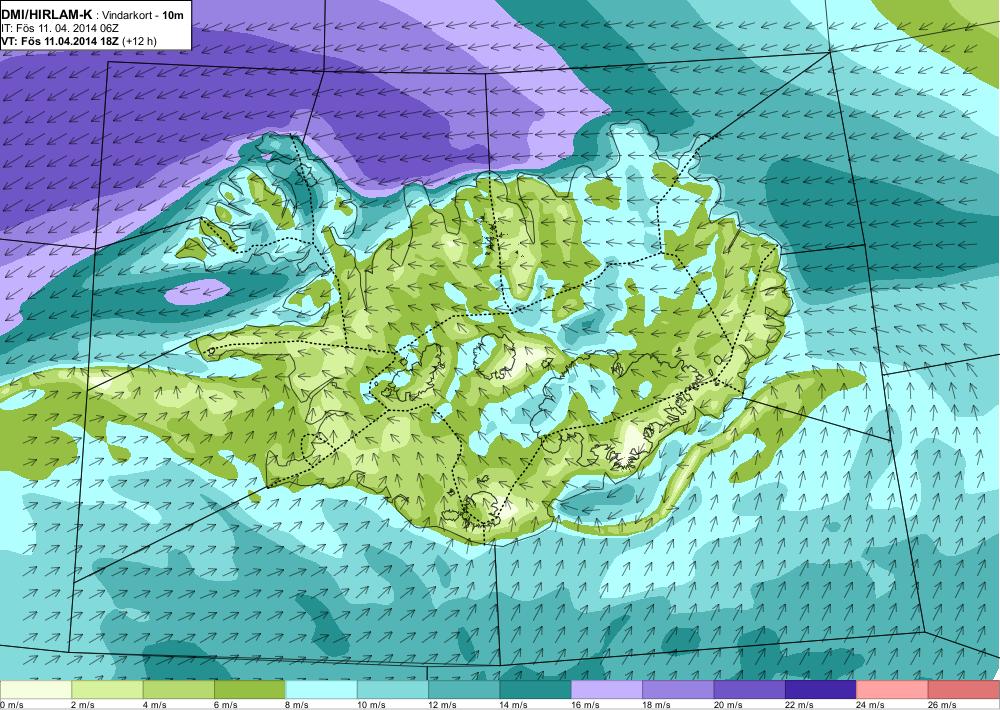The height and width of the screenshot is (710, 1000).
Task: Click the '14 m/s' legend label
Action: (x=514, y=705)
